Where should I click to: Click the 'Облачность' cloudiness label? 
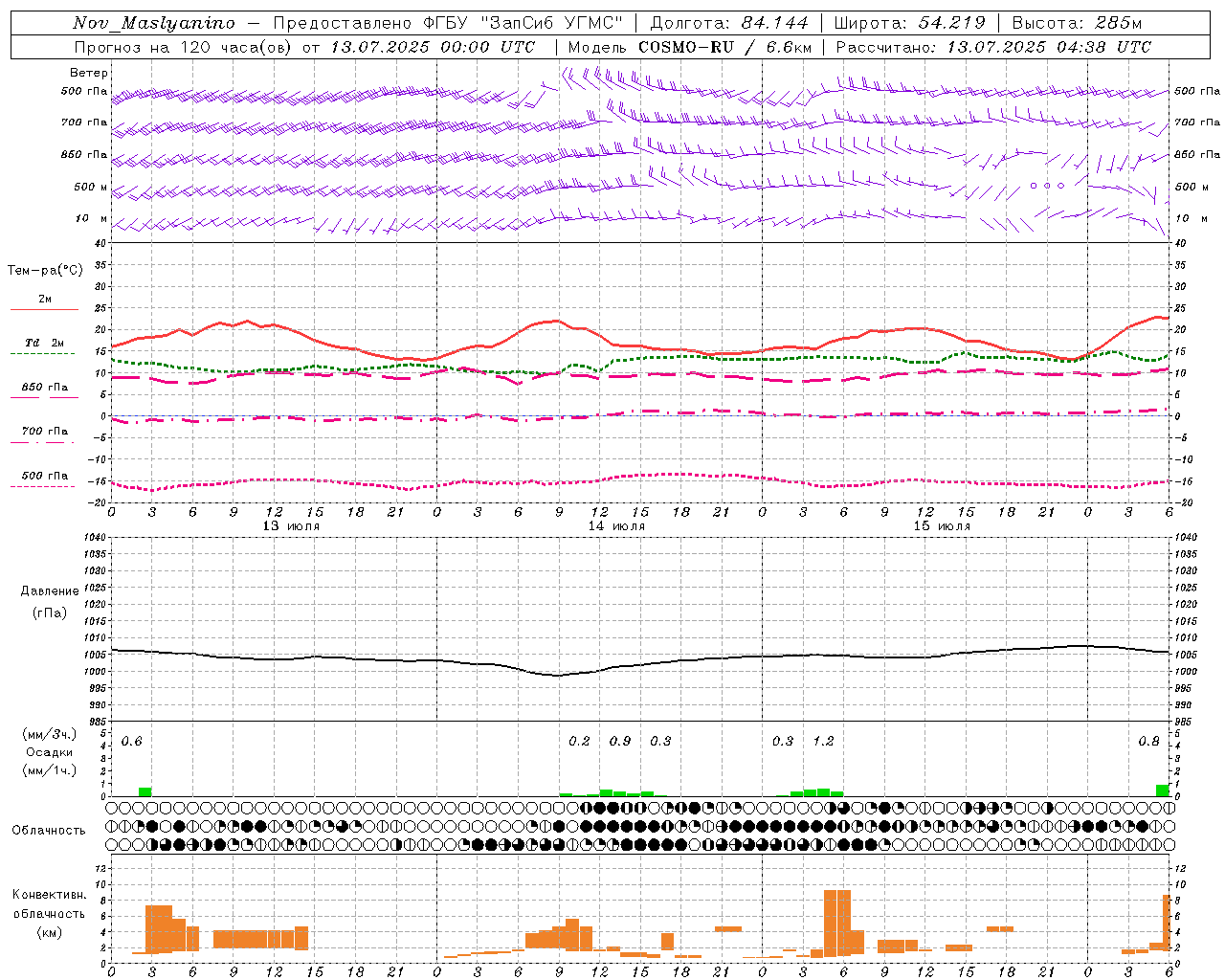49,831
